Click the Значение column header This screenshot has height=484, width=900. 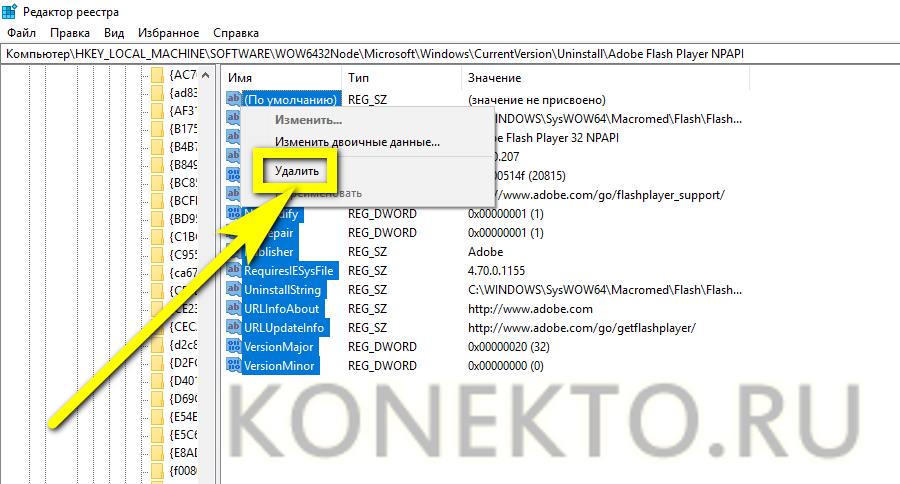(x=495, y=77)
